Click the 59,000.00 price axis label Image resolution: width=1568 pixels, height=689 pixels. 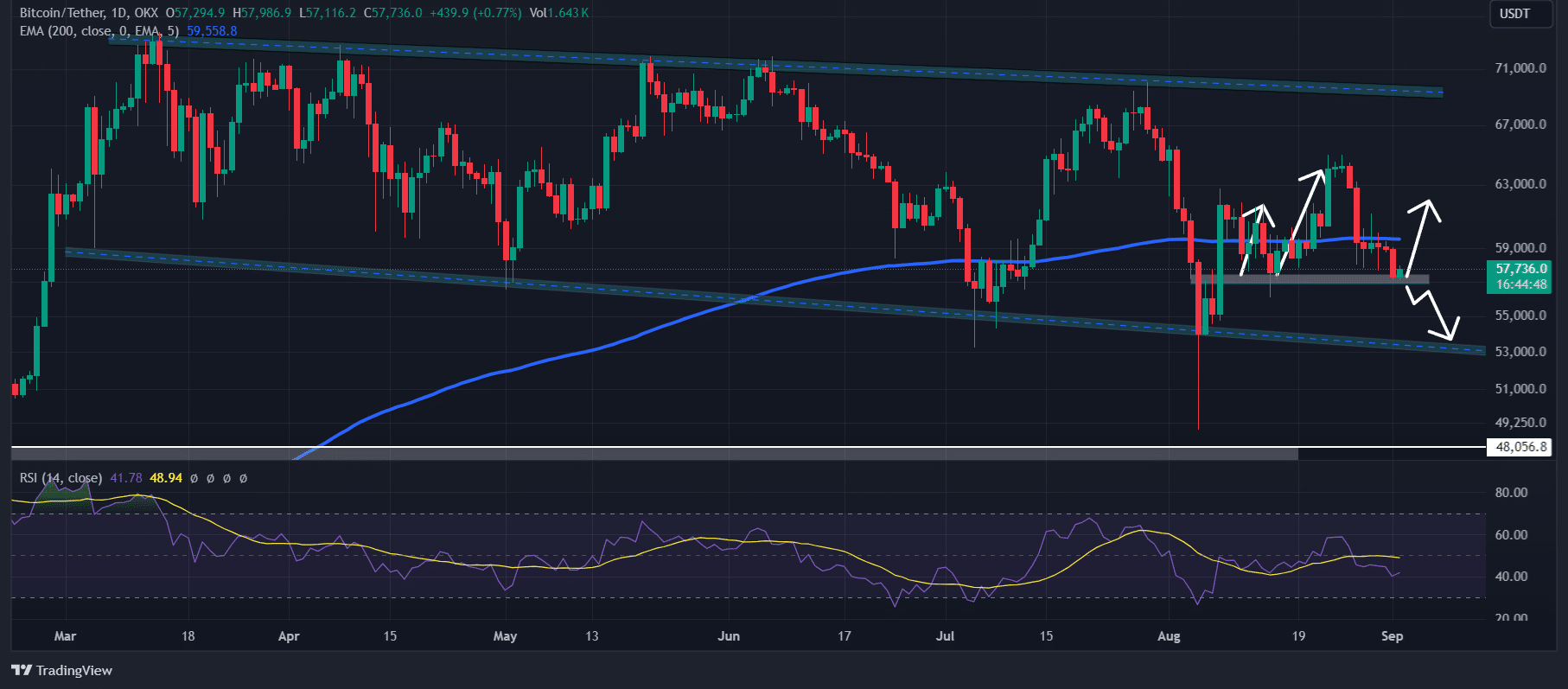(x=1520, y=248)
